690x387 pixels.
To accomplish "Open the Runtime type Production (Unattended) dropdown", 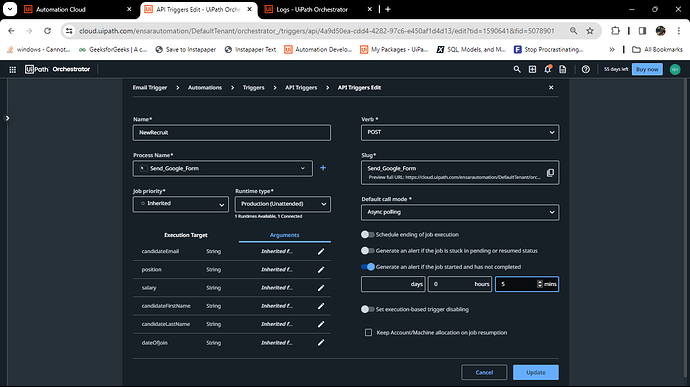I will (283, 204).
